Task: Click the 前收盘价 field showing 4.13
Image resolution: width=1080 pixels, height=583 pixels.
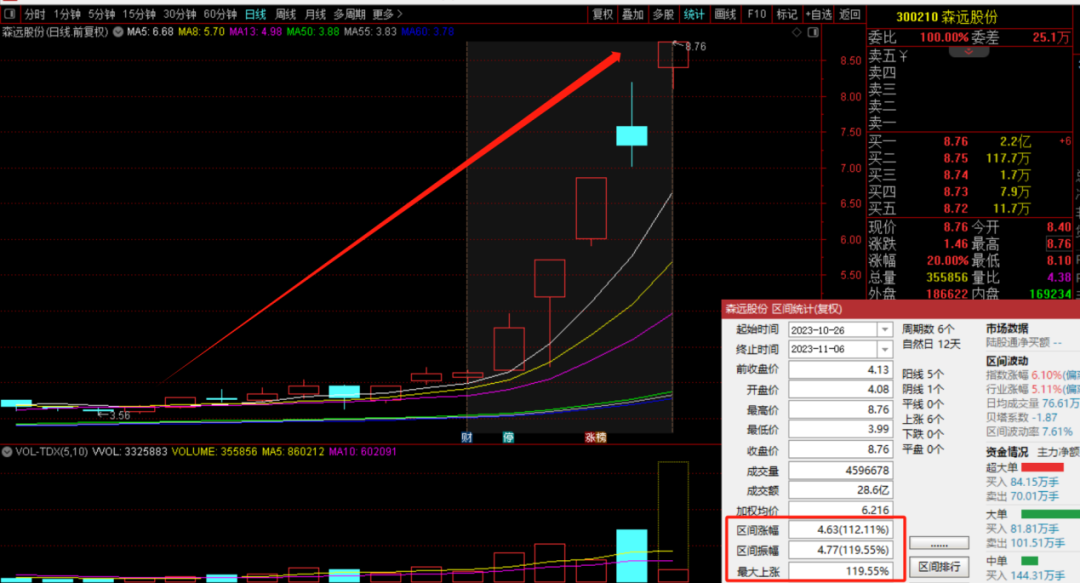Action: point(840,370)
